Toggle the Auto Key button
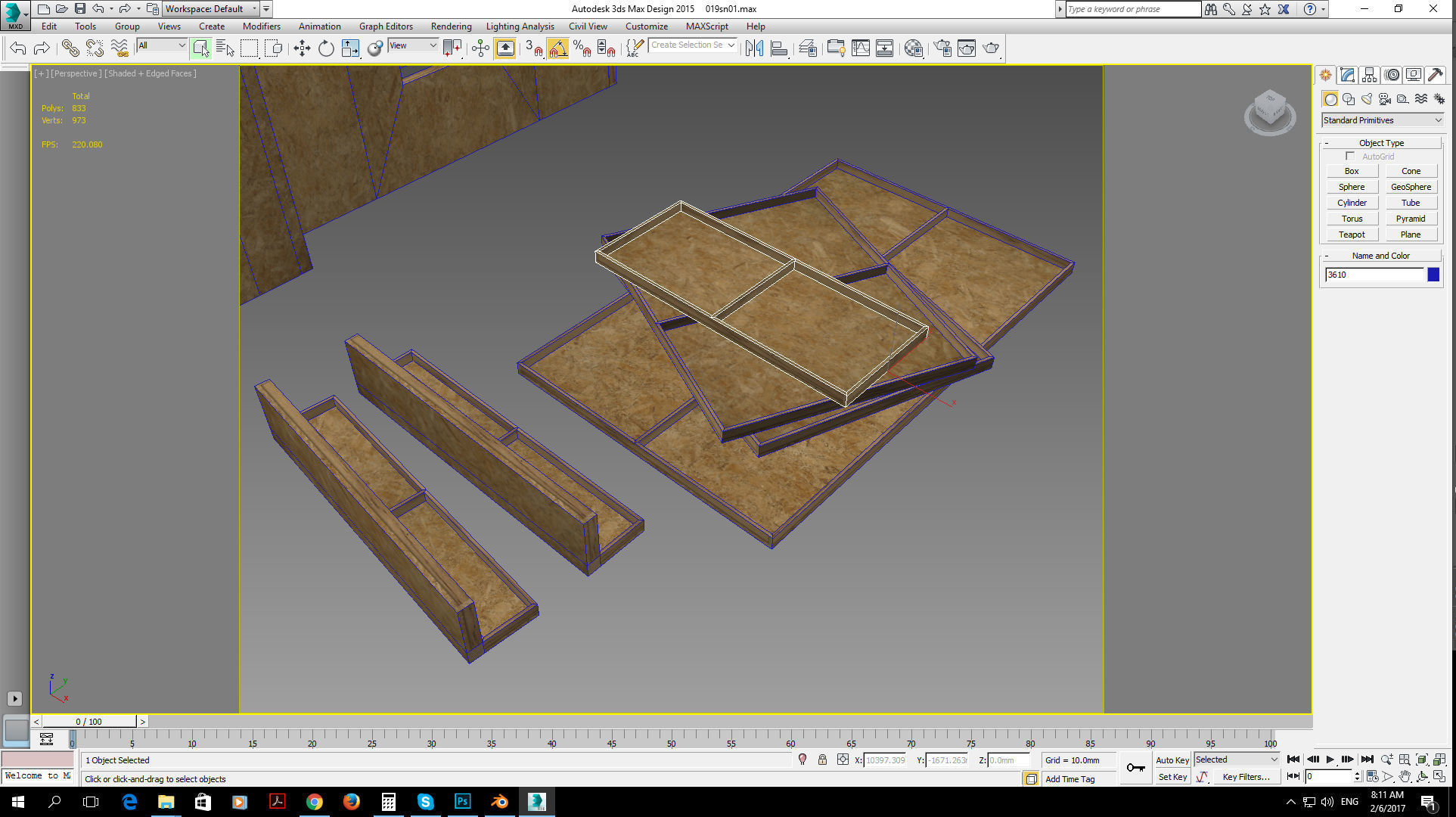 pos(1172,760)
